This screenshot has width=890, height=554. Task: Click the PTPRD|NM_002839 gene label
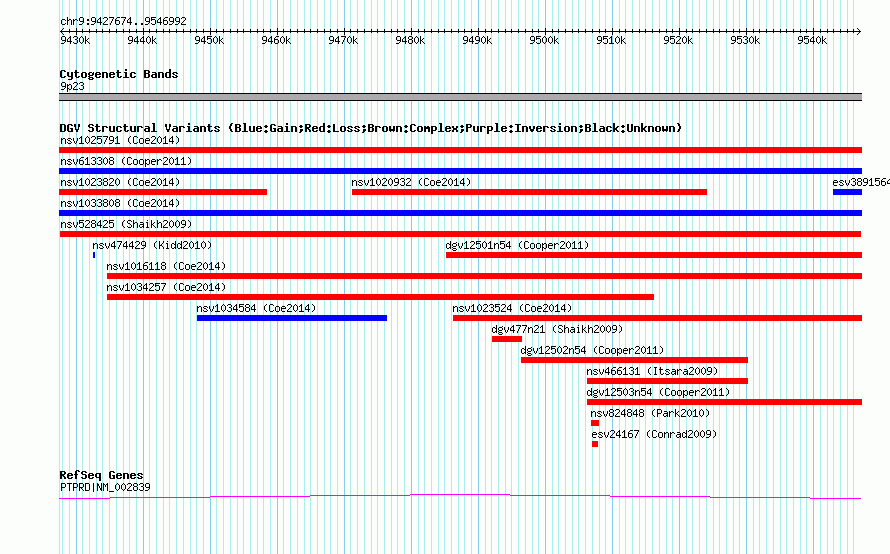tap(105, 487)
